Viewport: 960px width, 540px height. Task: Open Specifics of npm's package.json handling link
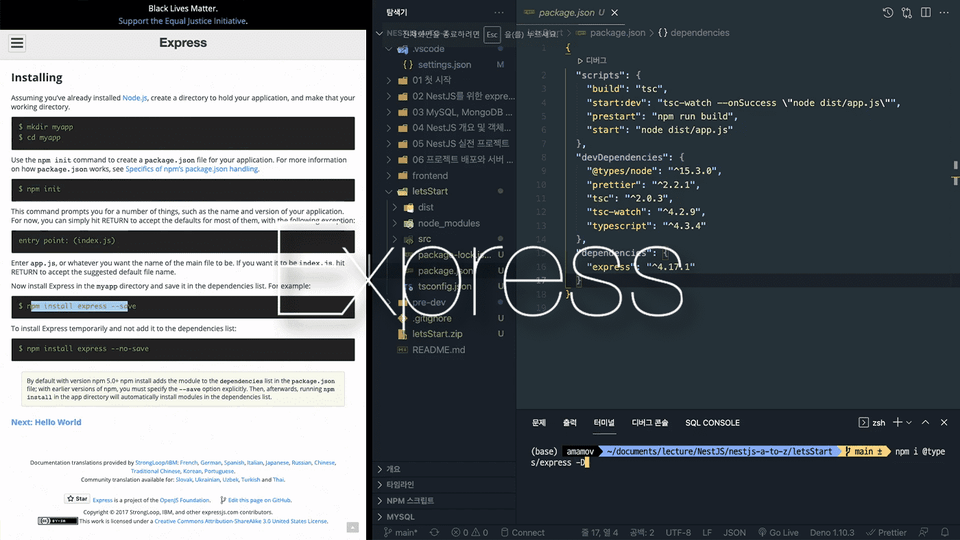(192, 169)
